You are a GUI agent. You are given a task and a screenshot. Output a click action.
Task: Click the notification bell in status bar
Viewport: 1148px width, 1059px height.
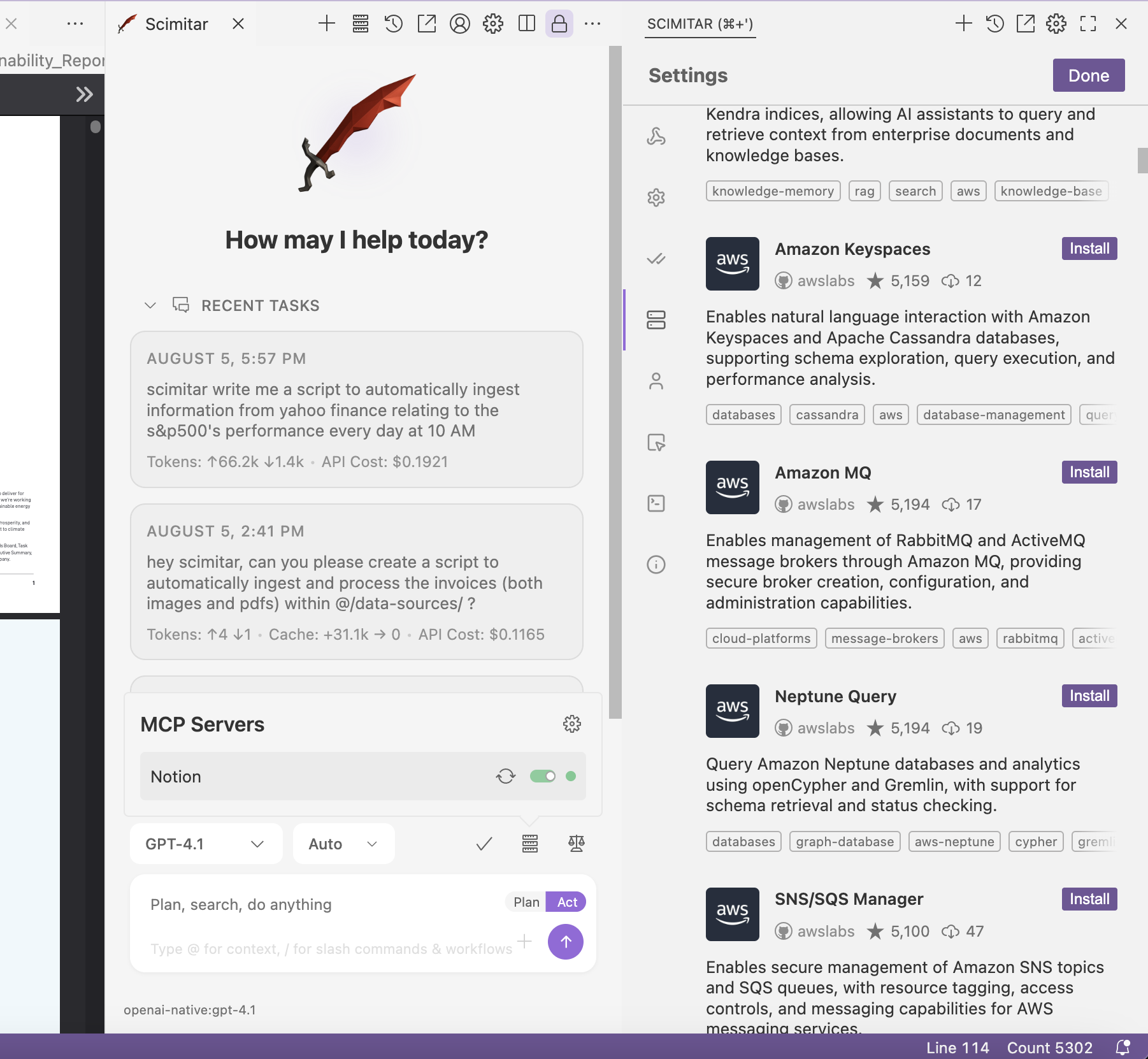pos(1123,1048)
